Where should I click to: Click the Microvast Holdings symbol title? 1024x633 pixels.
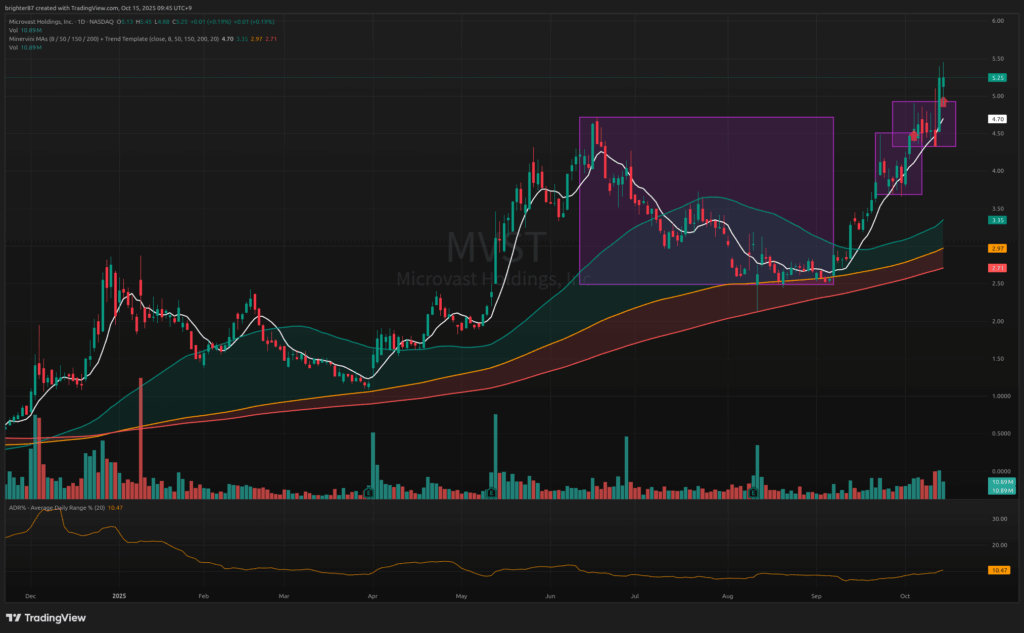point(60,21)
